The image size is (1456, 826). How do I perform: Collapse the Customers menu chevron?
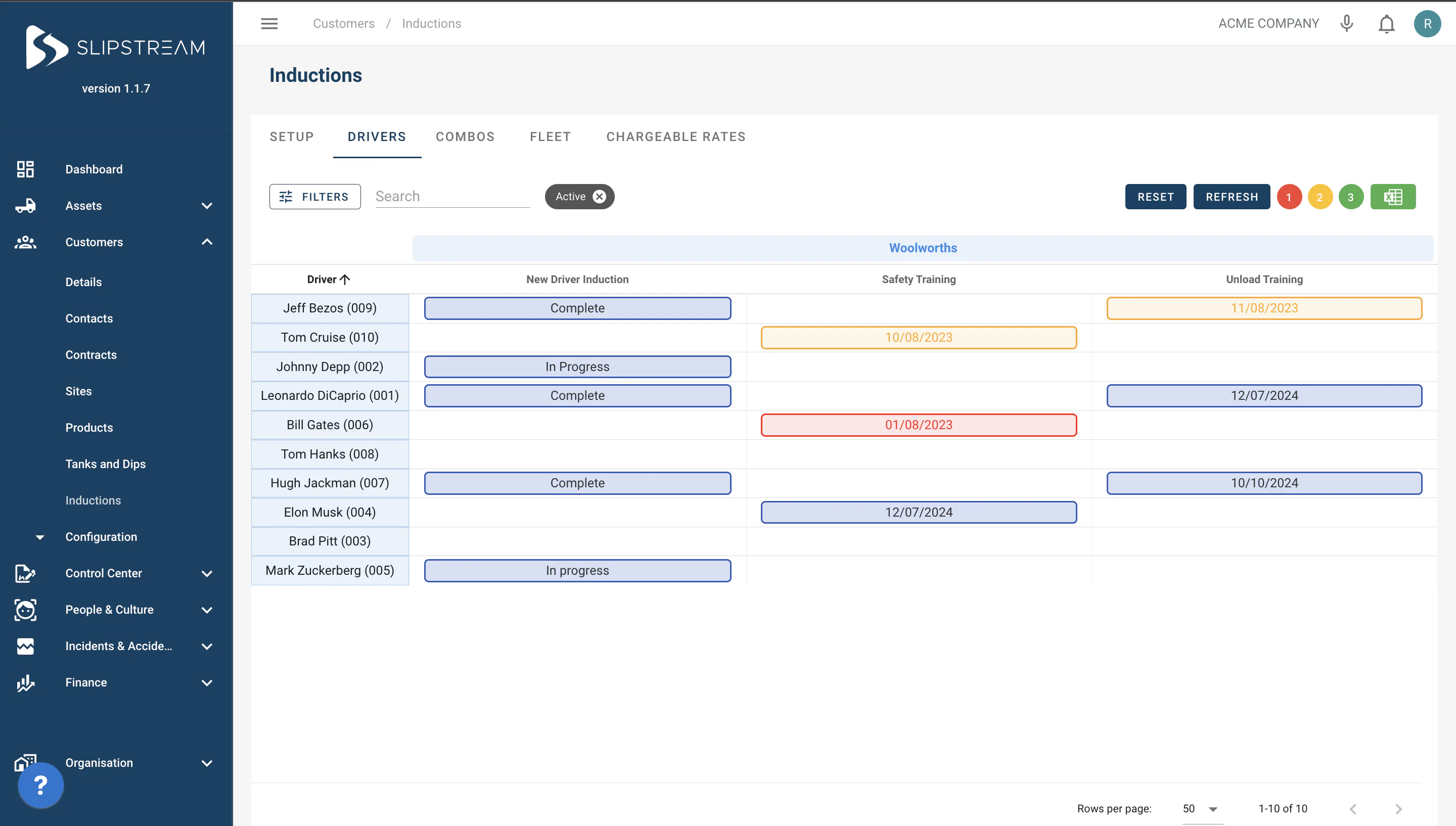click(207, 242)
